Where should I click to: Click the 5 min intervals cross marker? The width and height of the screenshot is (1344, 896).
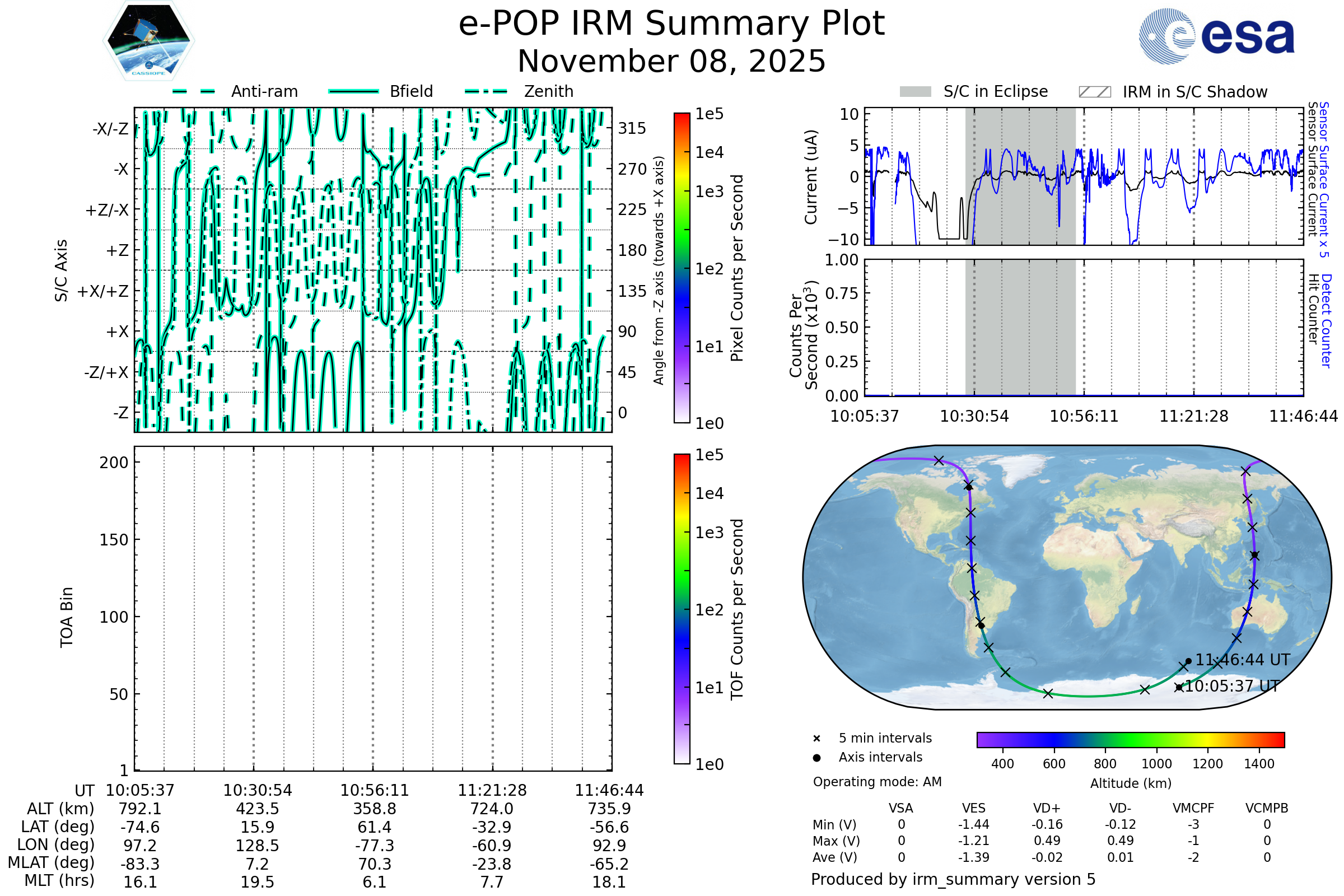(x=816, y=739)
